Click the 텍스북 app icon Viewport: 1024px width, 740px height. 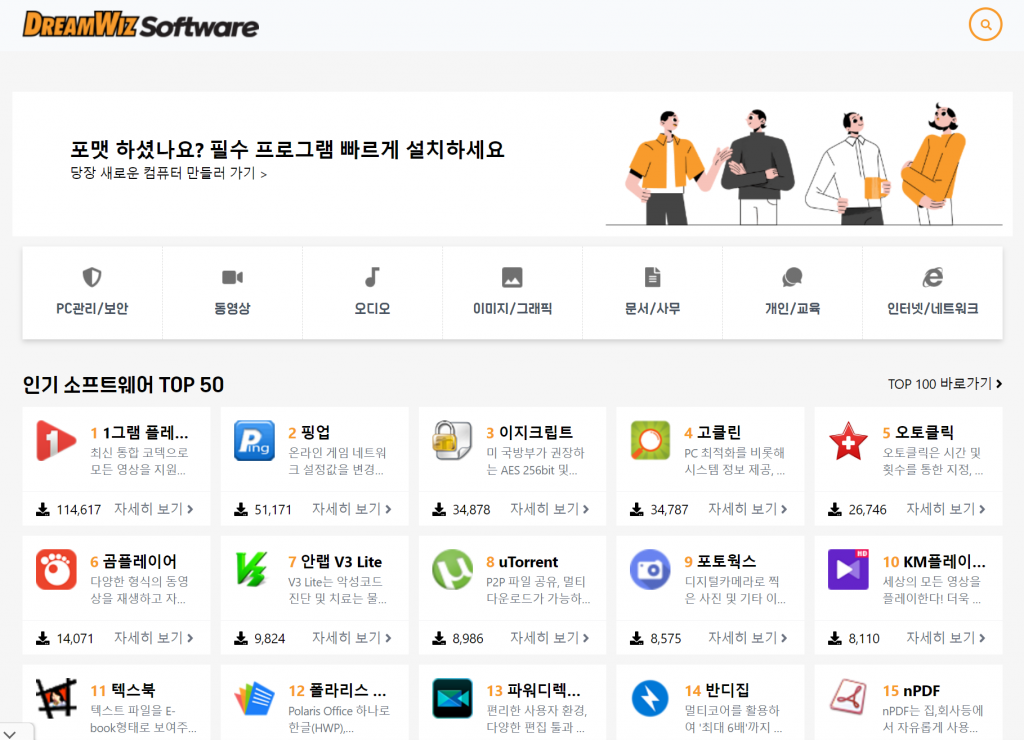coord(56,698)
